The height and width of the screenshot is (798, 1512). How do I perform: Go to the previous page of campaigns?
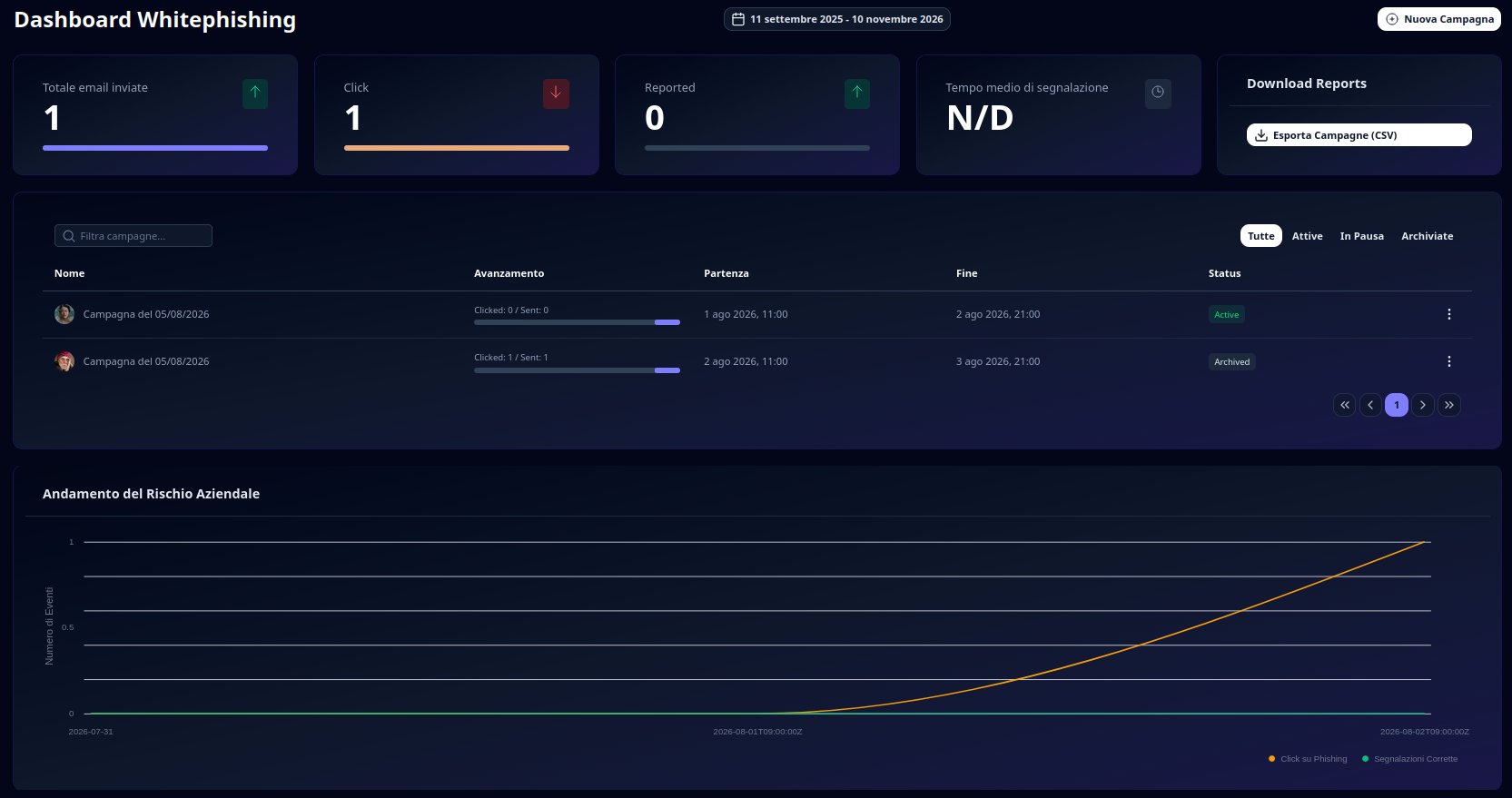coord(1371,405)
